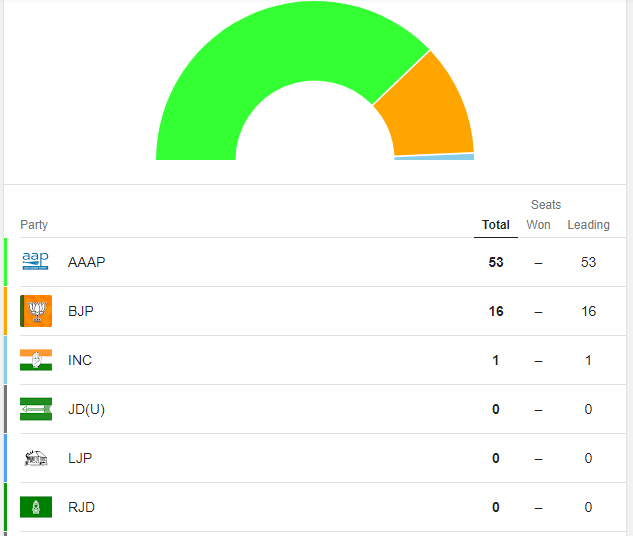Select the Total seats column tab
Viewport: 633px width, 536px height.
pos(496,225)
